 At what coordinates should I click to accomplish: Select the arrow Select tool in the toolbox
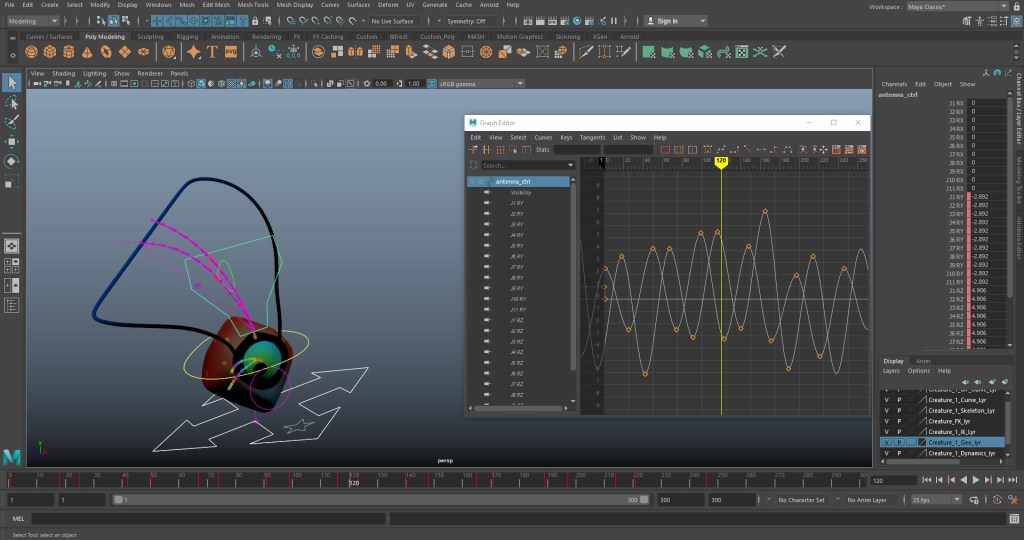point(12,82)
